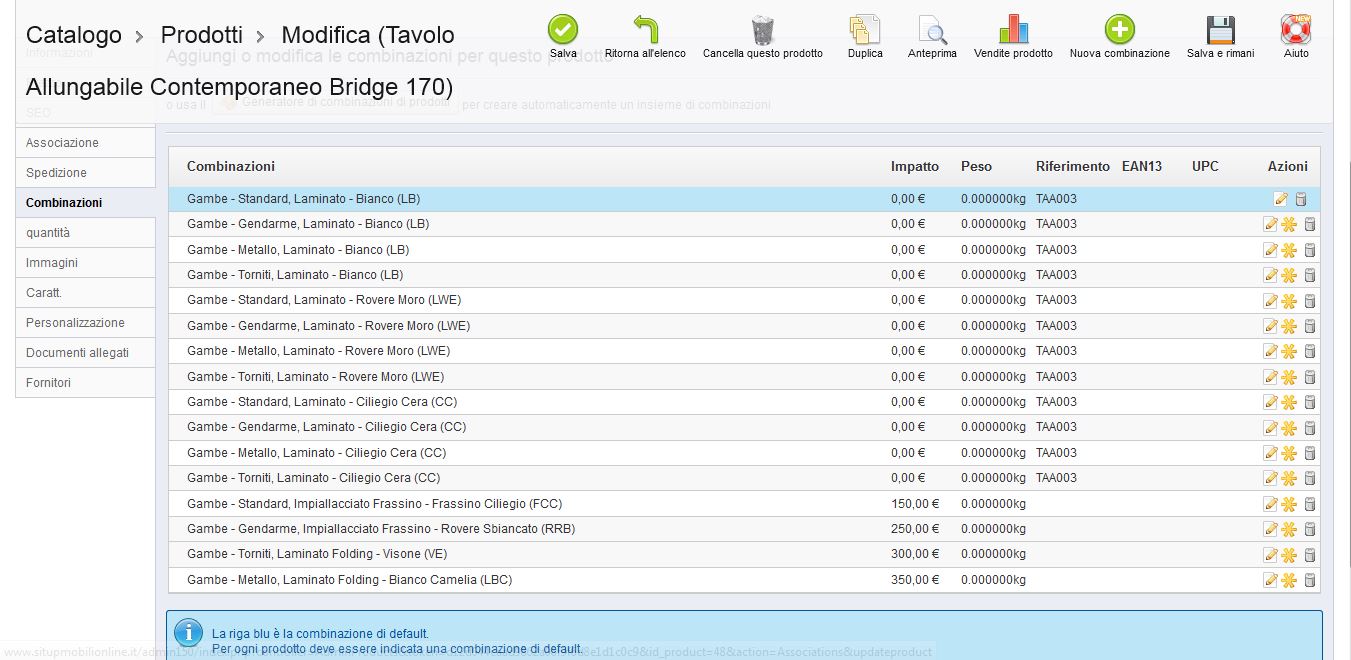
Task: Edit Frassino Ciliegio (FCC) combination
Action: [x=1271, y=504]
